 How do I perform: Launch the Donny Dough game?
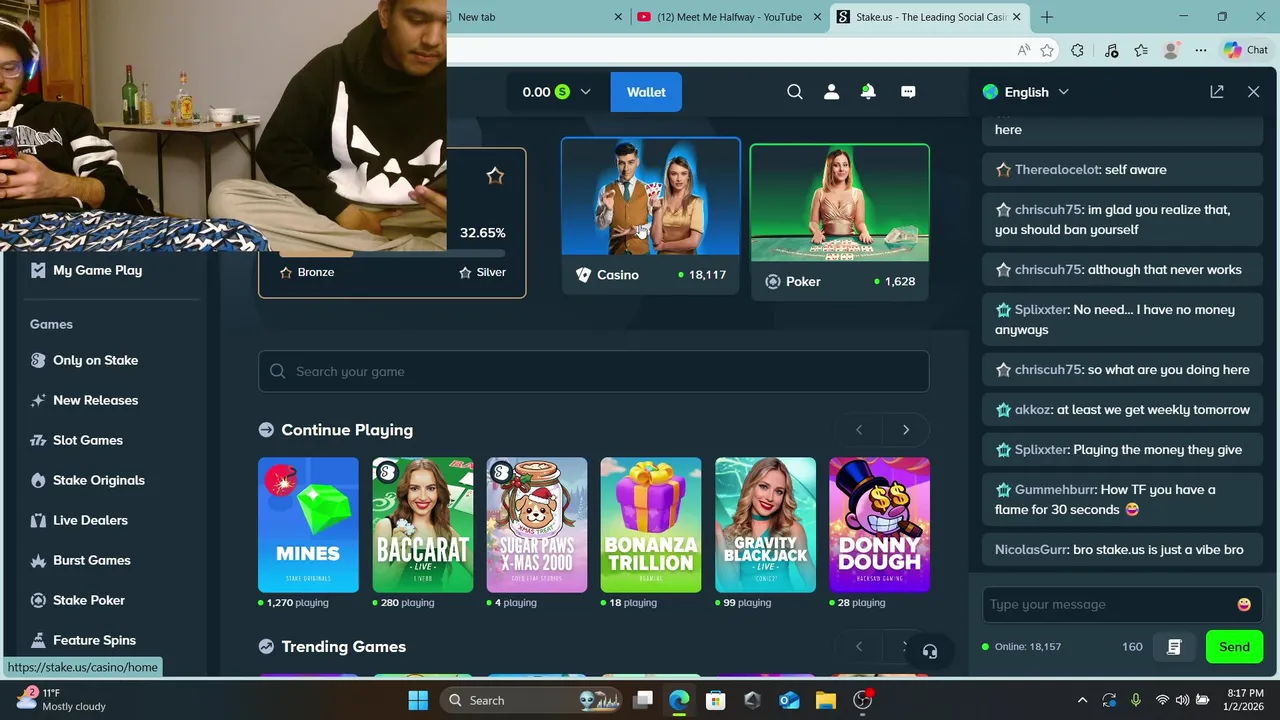click(879, 525)
